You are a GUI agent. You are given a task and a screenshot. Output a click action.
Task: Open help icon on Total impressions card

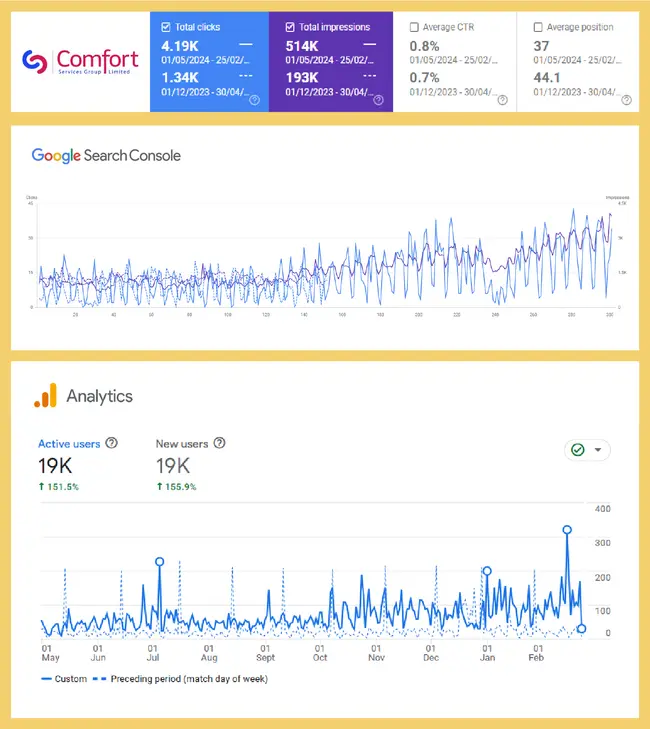[x=378, y=100]
